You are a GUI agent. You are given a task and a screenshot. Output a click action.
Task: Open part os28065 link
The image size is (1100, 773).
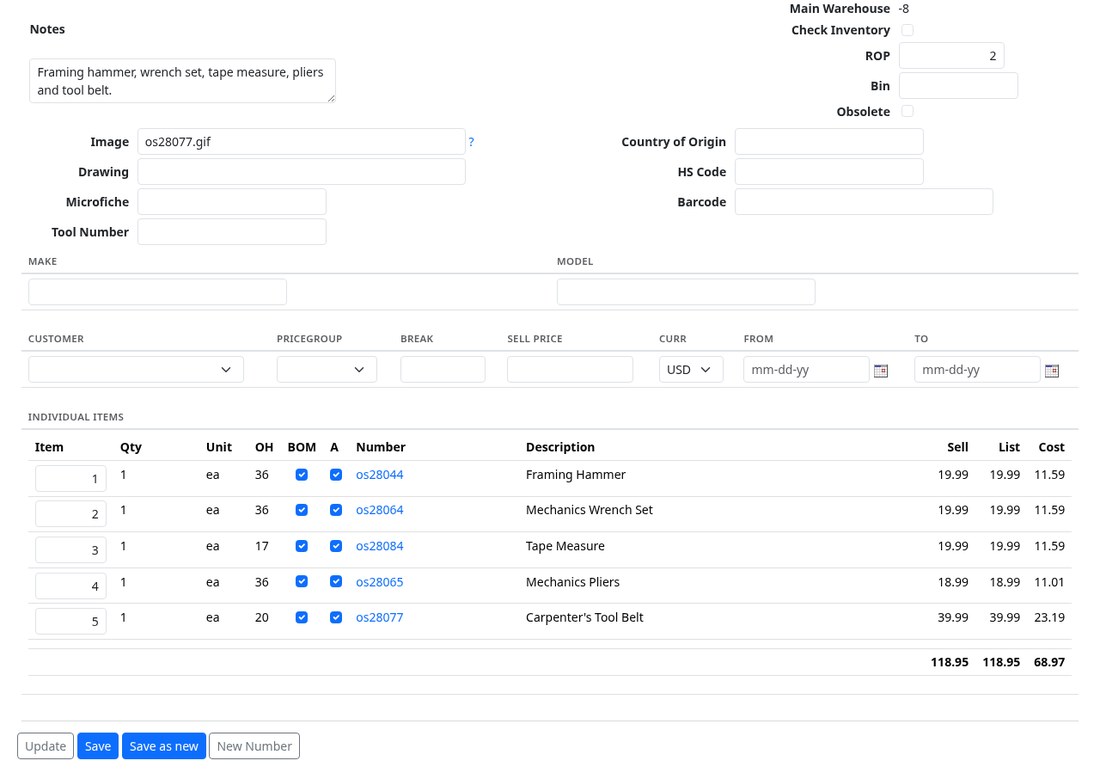[x=380, y=582]
